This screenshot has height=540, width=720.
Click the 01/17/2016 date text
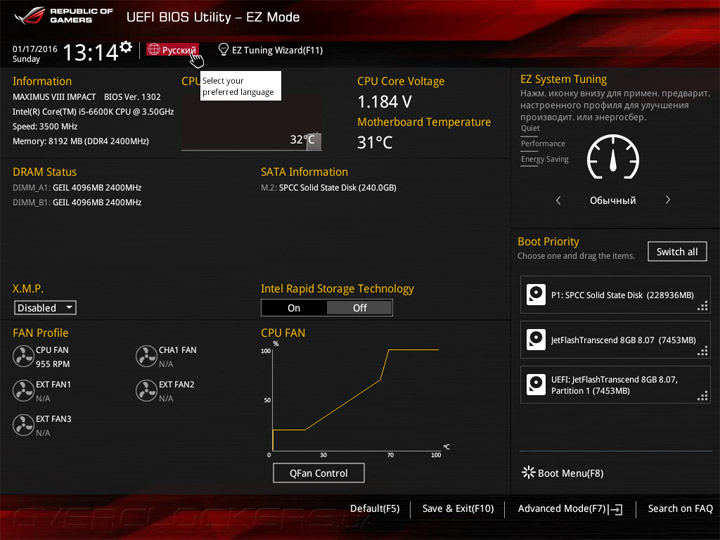tap(35, 49)
